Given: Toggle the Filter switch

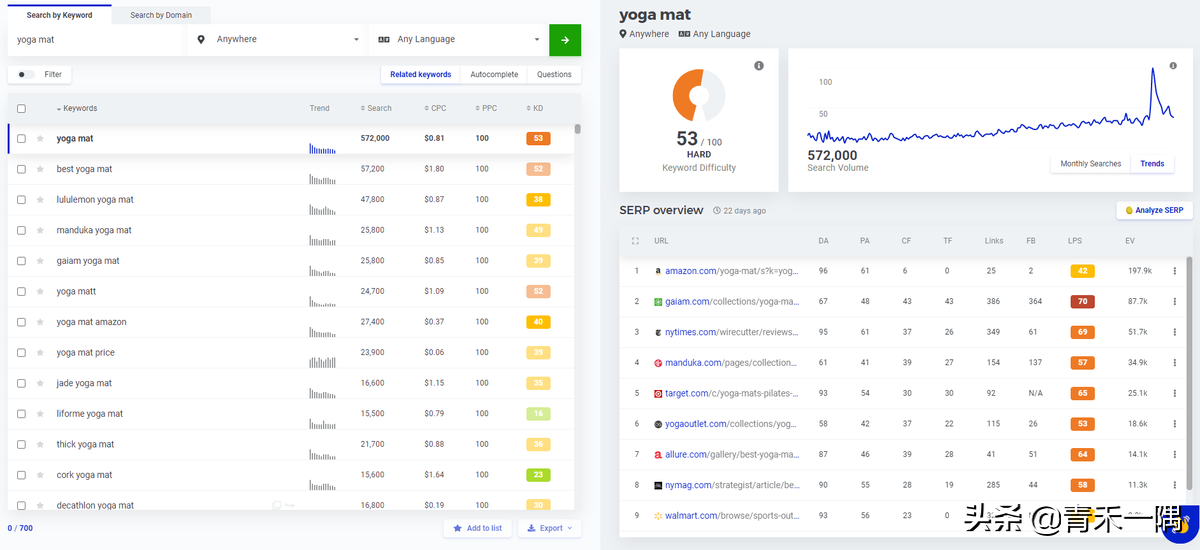Looking at the screenshot, I should coord(26,74).
